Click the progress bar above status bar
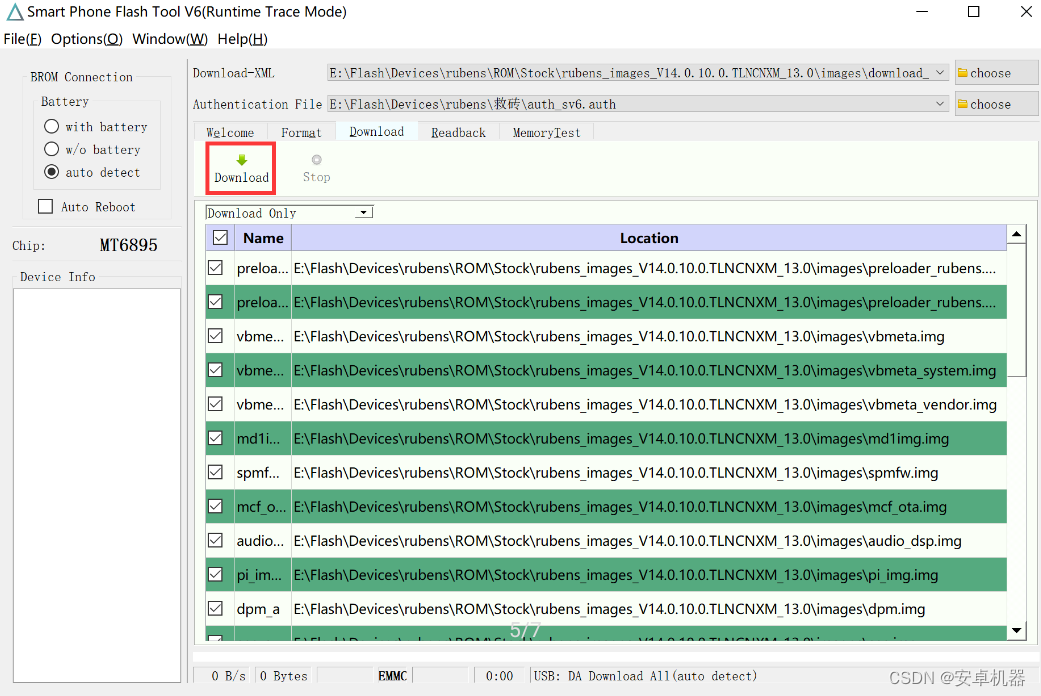 coord(615,657)
